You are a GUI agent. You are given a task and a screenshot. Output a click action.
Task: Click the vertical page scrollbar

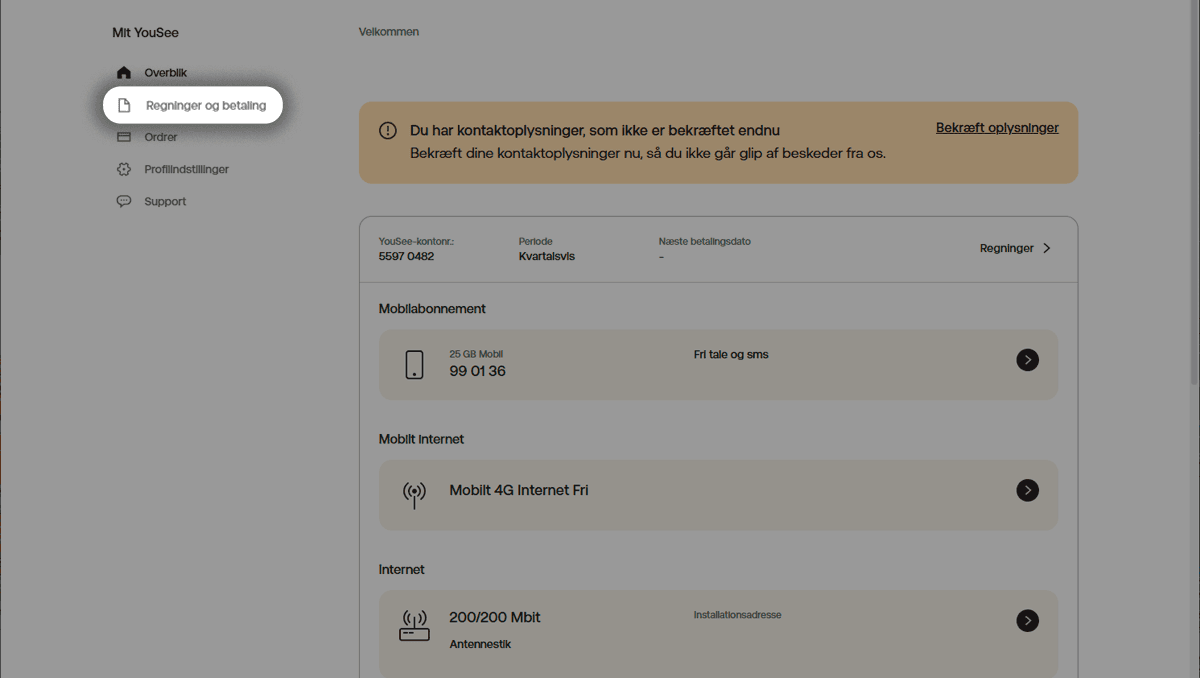[1193, 200]
